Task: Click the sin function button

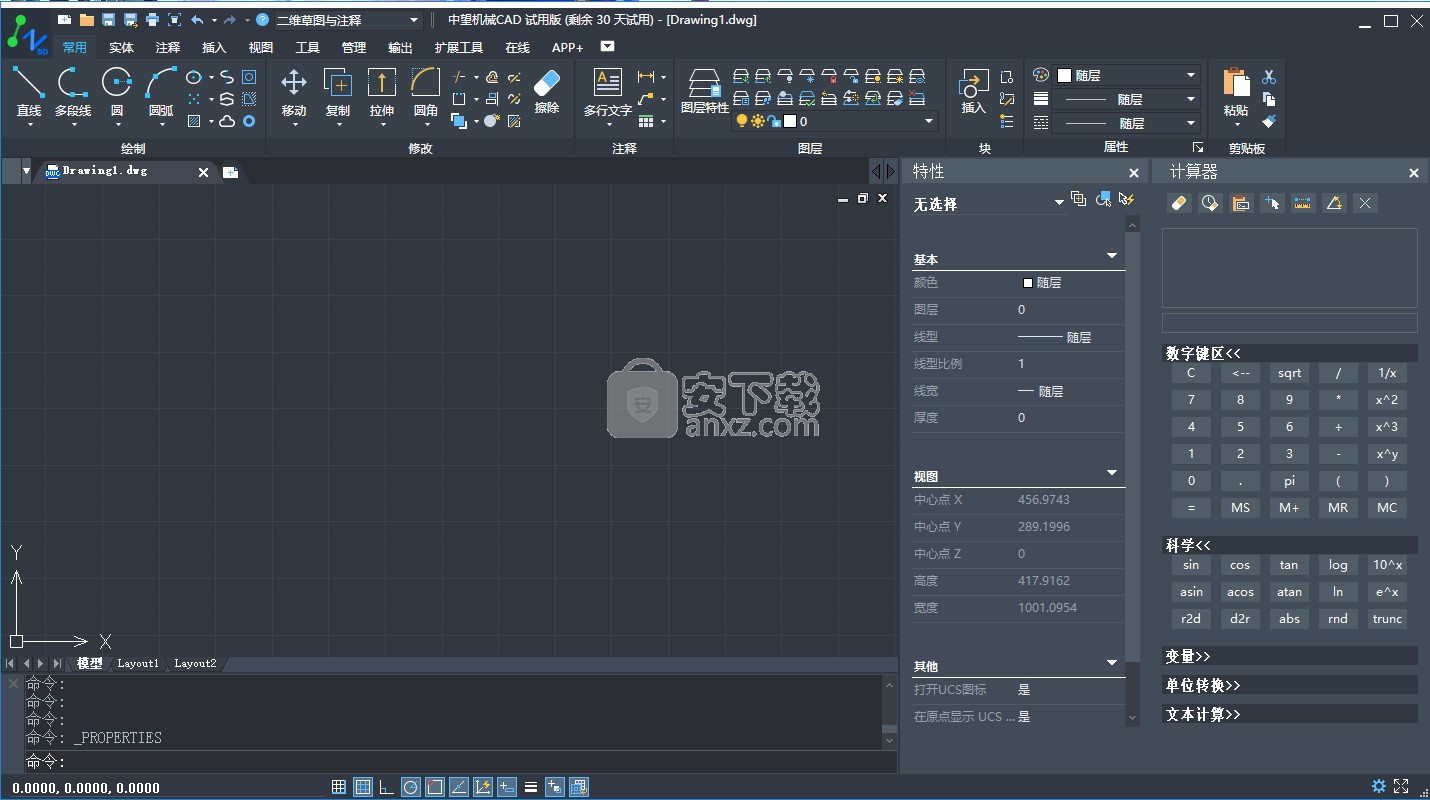Action: (x=1191, y=565)
